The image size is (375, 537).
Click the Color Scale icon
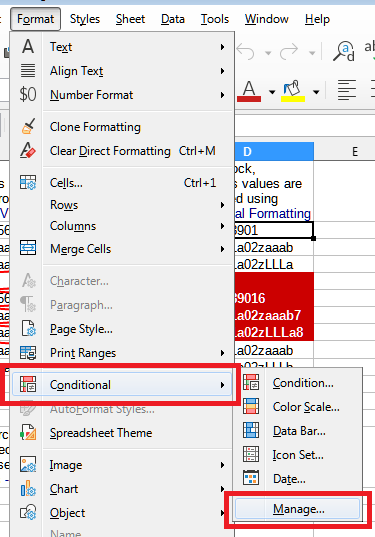coord(251,407)
